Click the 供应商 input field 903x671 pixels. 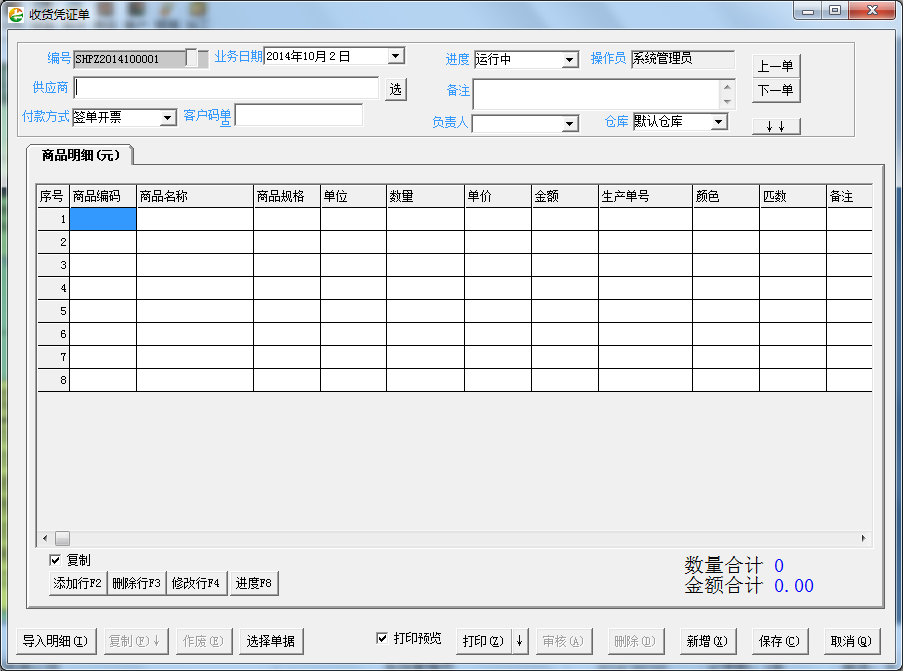[226, 88]
